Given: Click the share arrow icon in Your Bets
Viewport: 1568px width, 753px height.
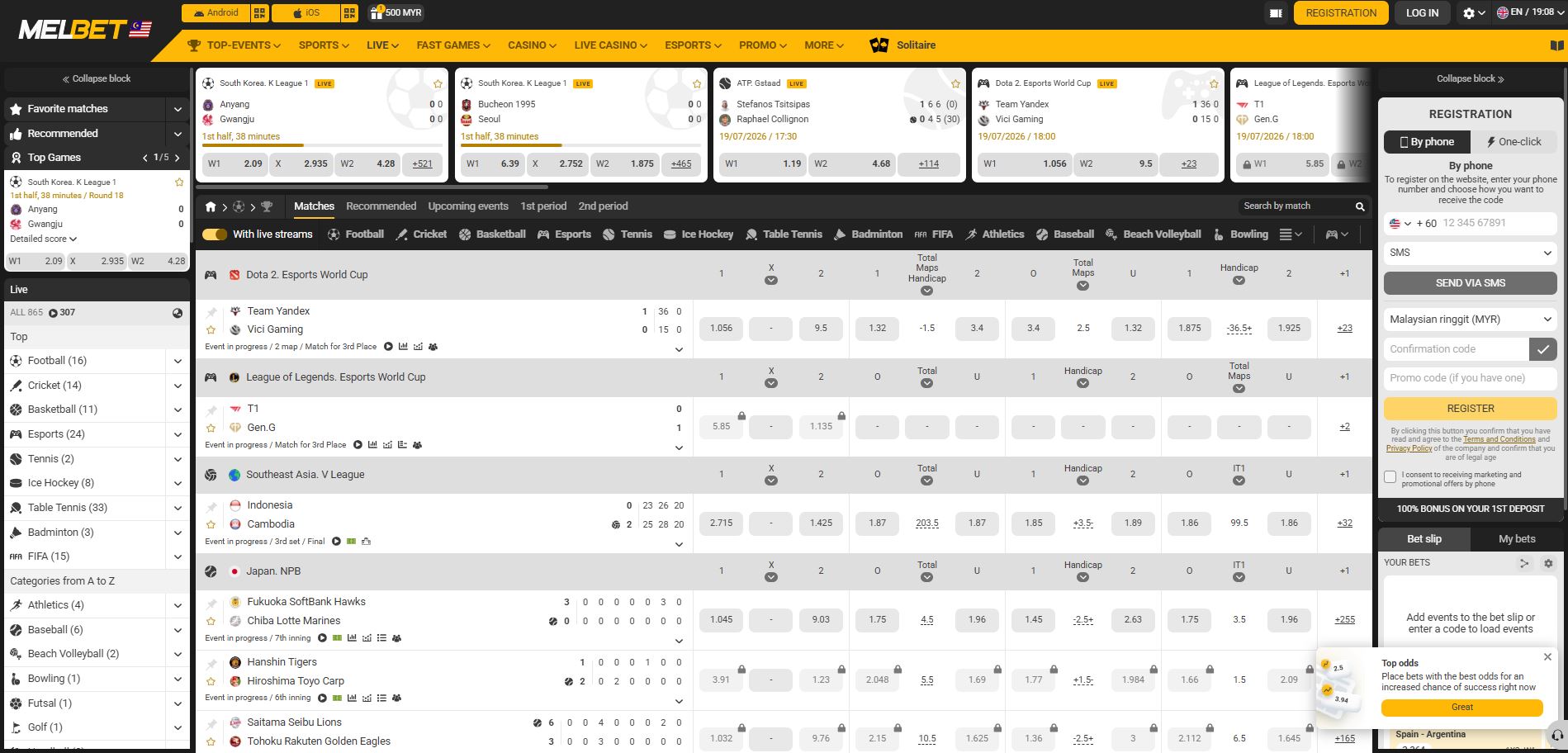Looking at the screenshot, I should click(x=1524, y=563).
